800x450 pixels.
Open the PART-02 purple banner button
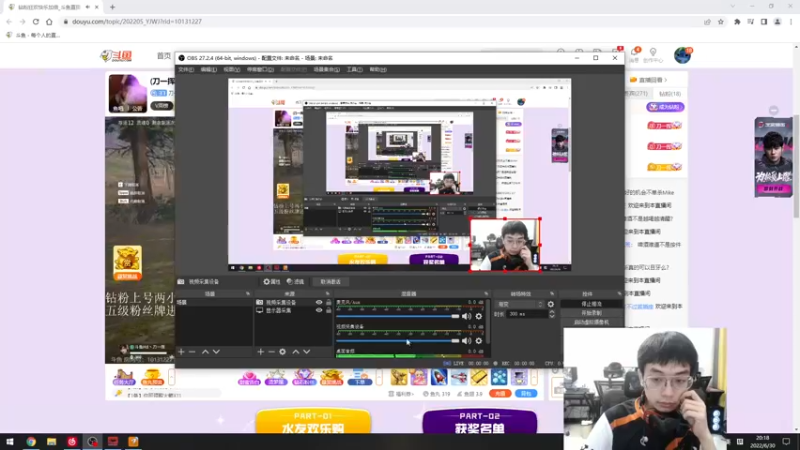tap(480, 421)
